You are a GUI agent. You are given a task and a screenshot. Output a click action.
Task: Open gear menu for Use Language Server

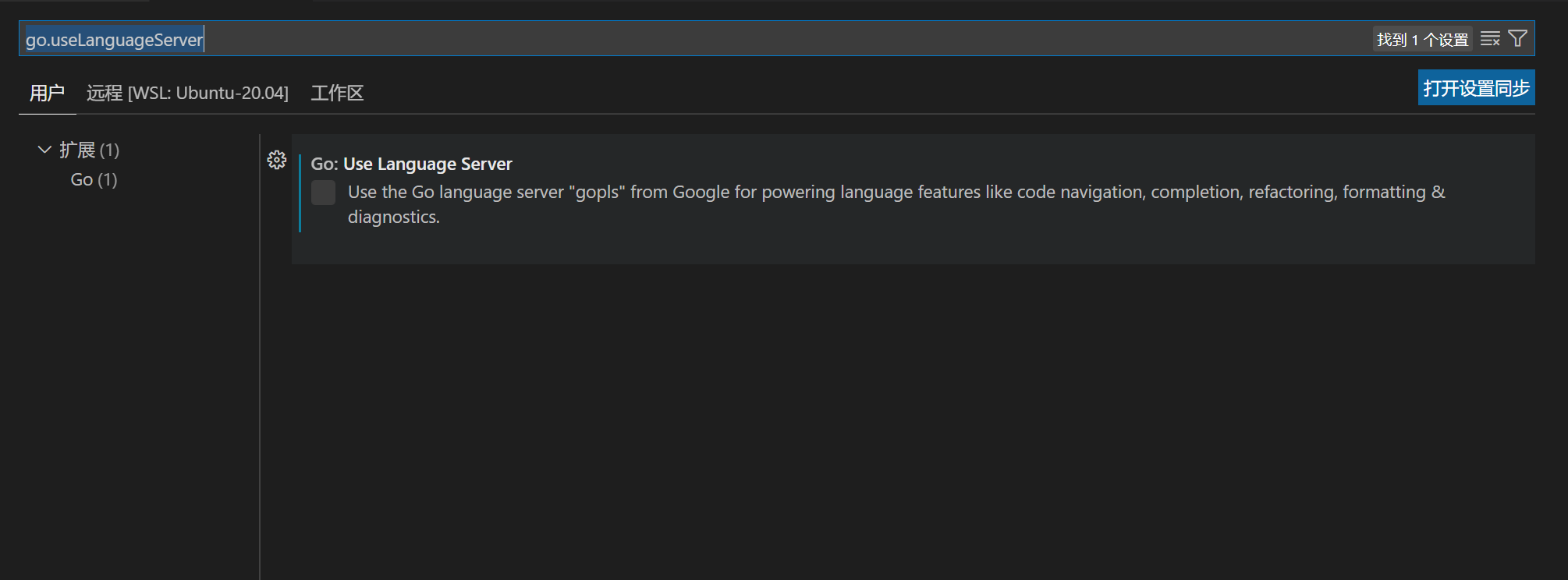(x=277, y=160)
